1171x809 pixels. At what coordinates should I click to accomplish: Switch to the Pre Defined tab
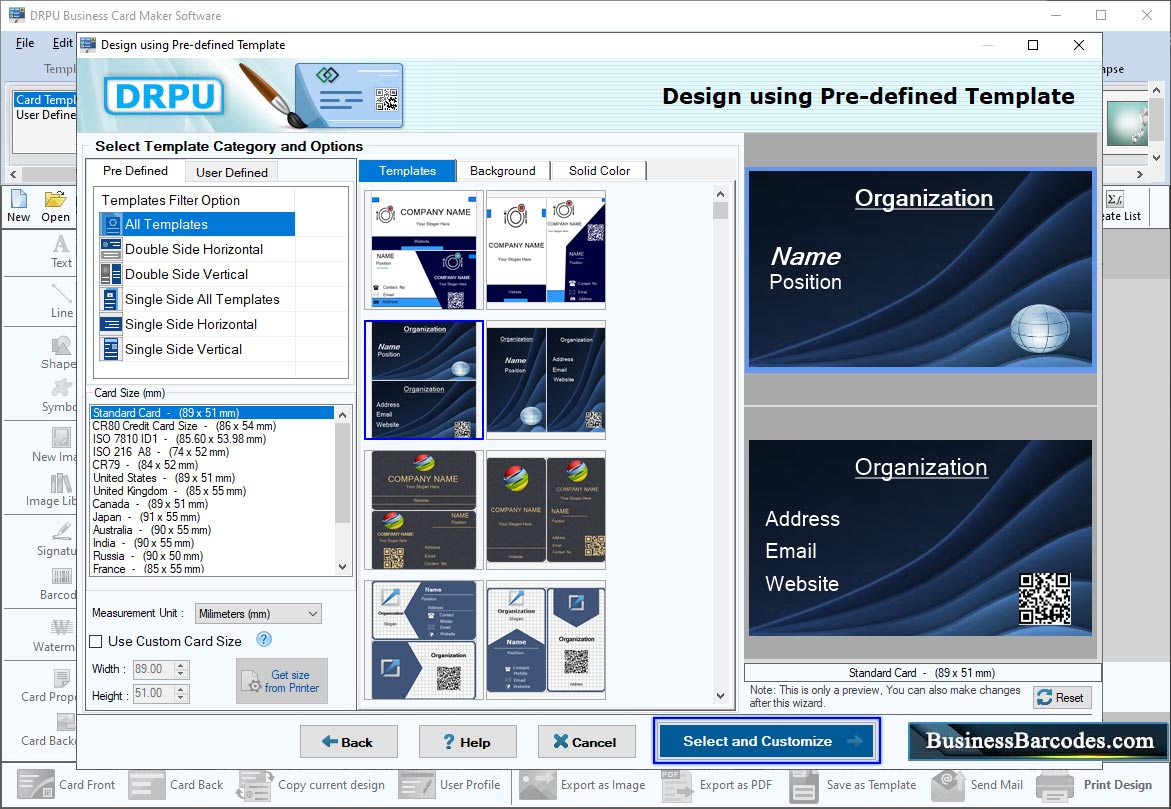click(135, 170)
